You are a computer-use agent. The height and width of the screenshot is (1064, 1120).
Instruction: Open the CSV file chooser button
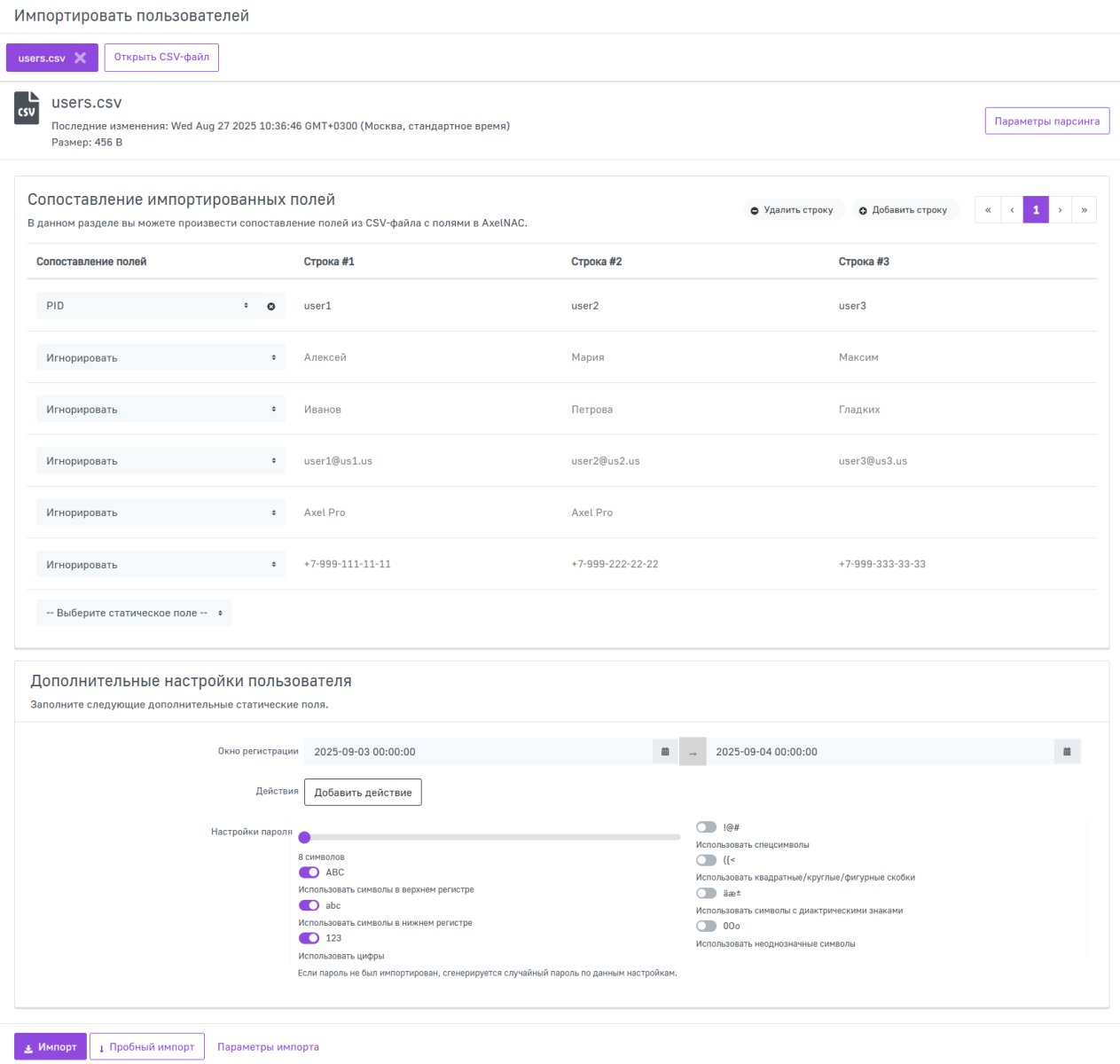[x=161, y=58]
